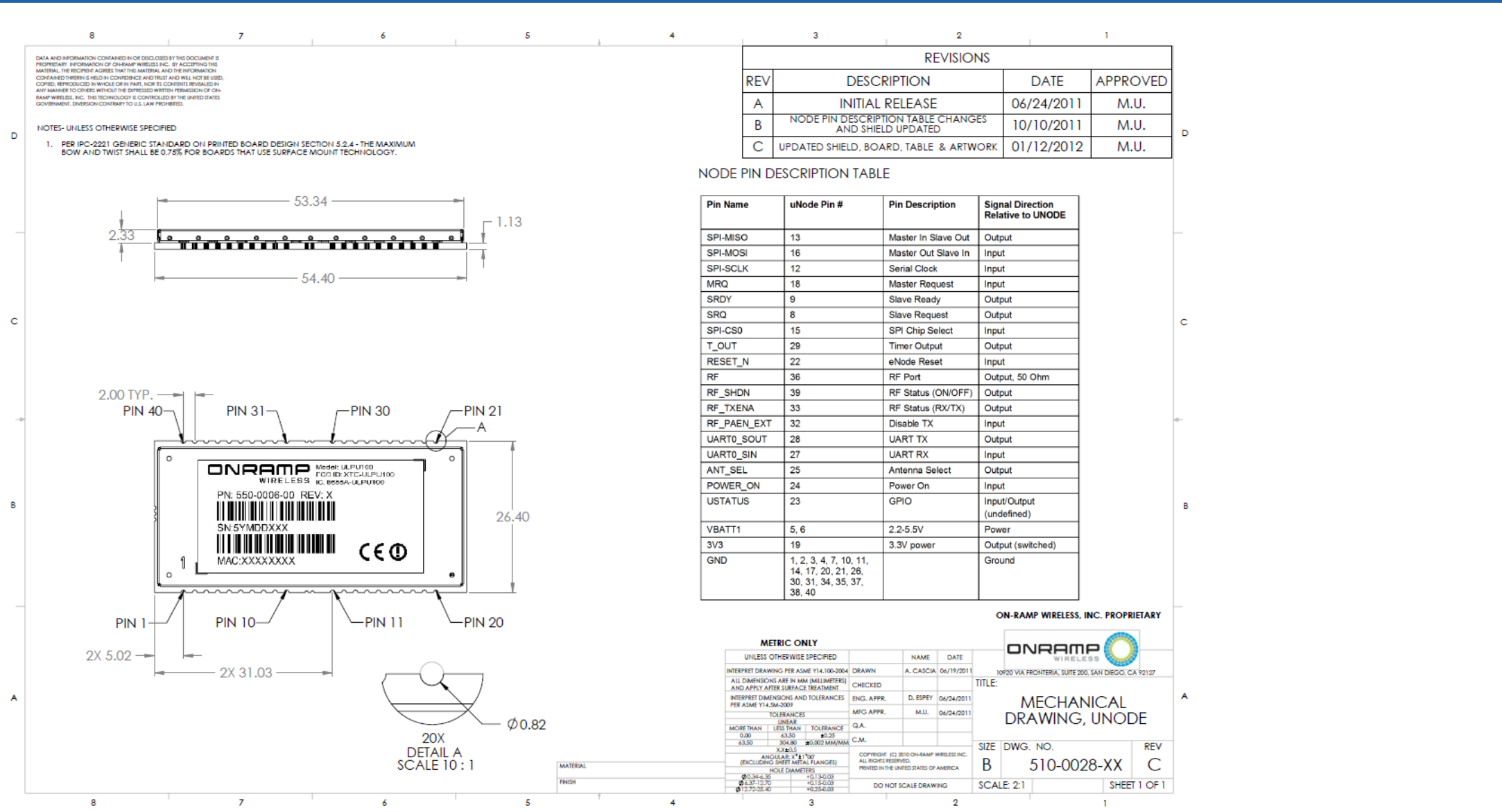Click the 1.13 dimension value
The image size is (1502, 812).
509,222
